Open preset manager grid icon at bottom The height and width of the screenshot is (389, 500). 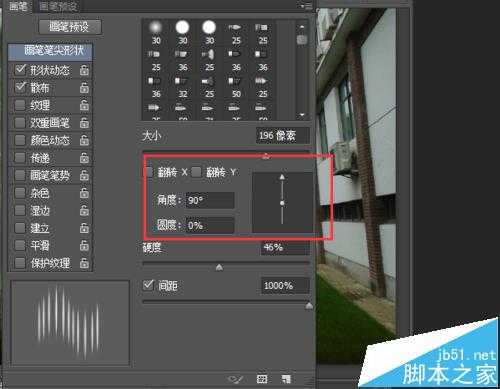(262, 379)
